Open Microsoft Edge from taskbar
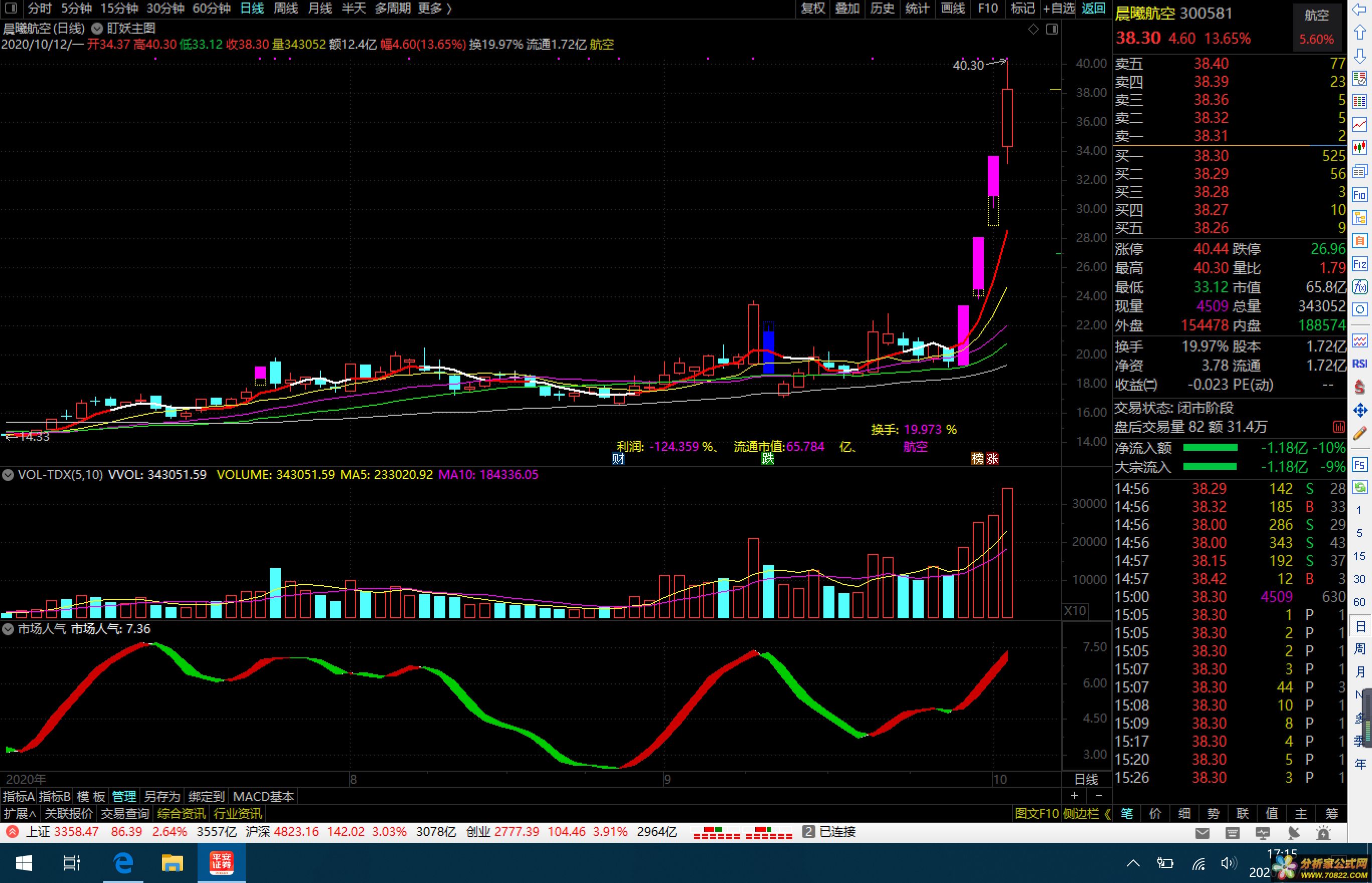 (123, 862)
